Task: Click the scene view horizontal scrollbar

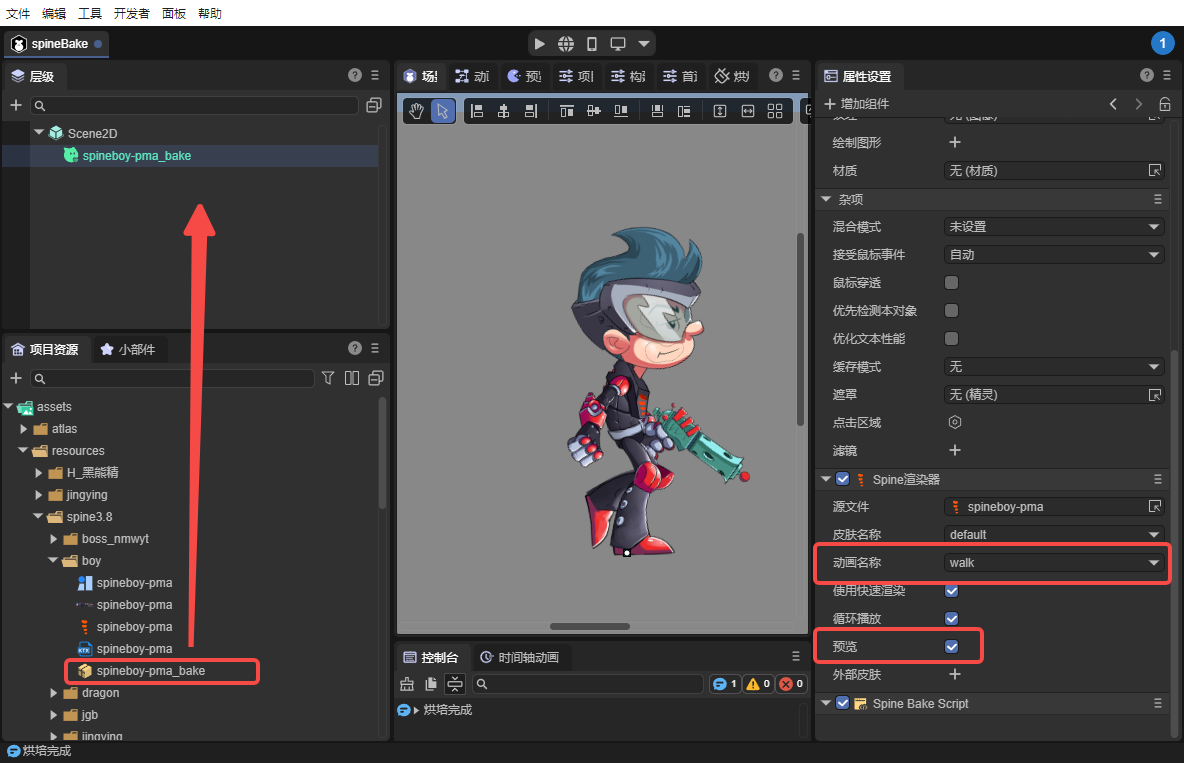Action: pyautogui.click(x=590, y=627)
